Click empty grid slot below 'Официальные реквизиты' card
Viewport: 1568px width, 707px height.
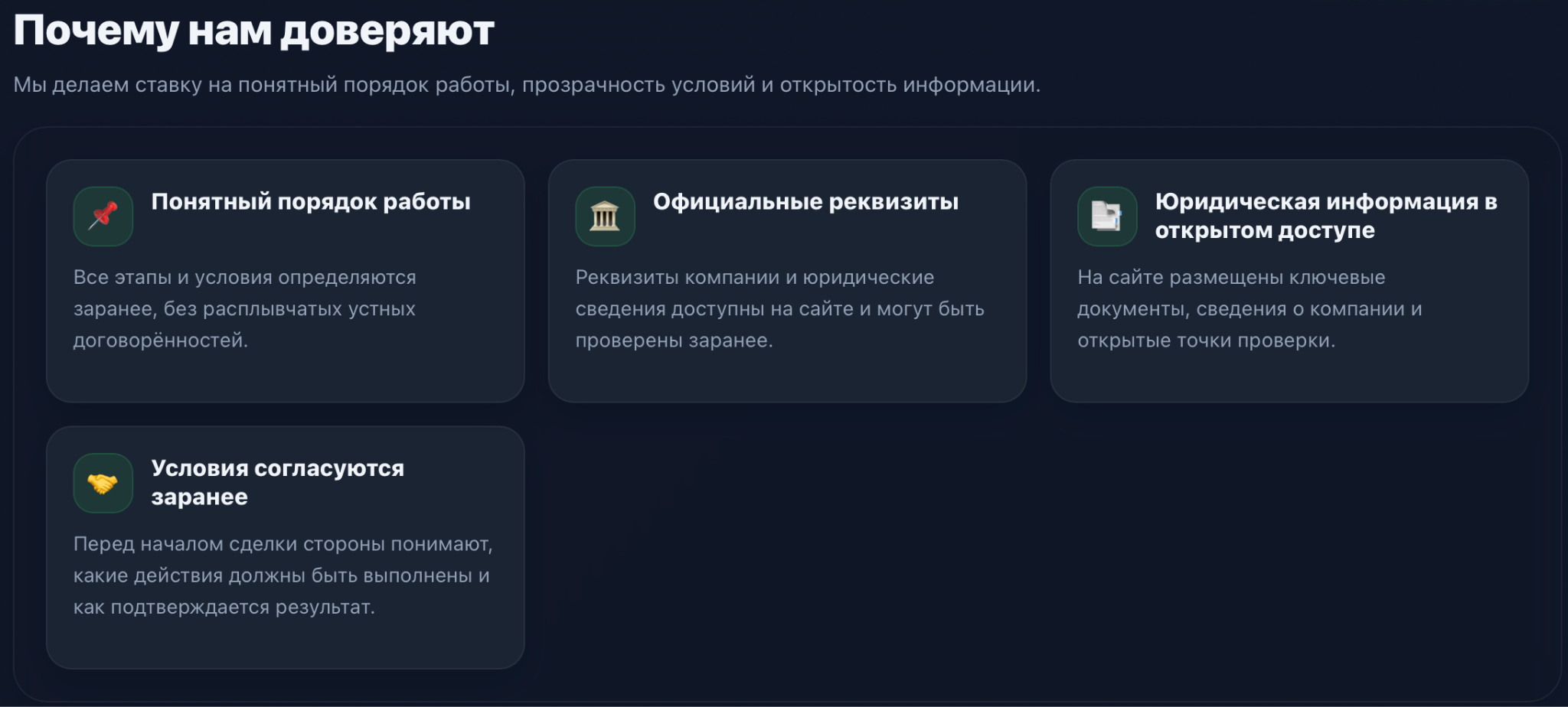point(787,547)
